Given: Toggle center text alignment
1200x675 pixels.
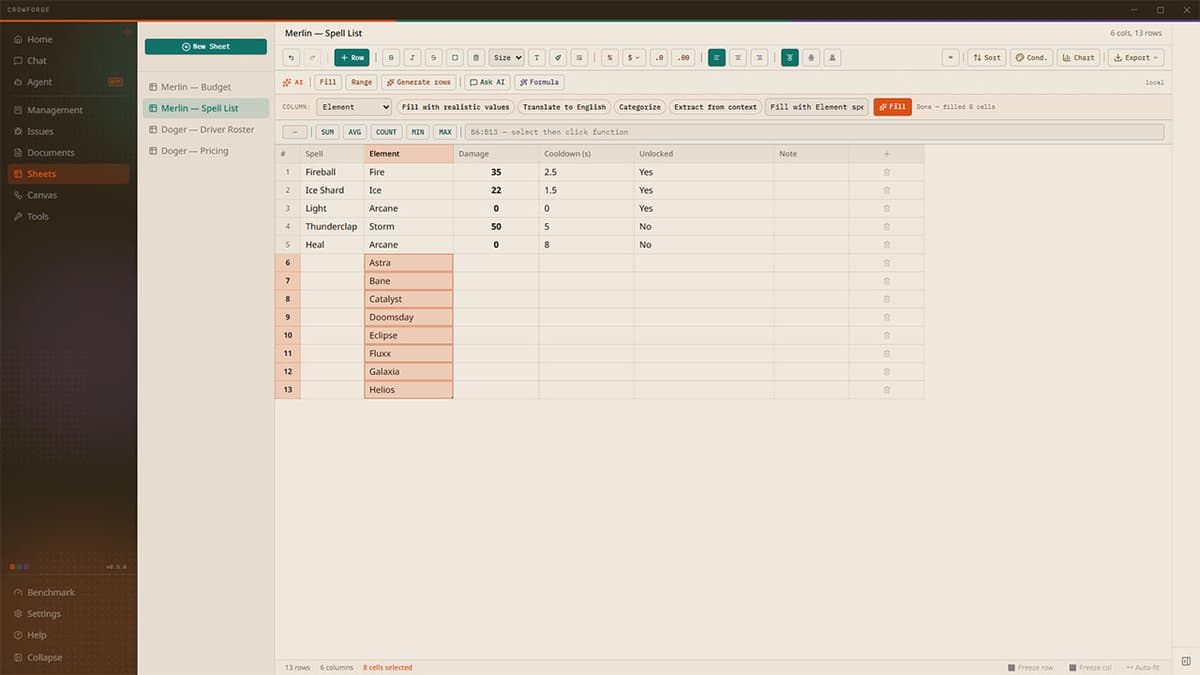Looking at the screenshot, I should coord(738,58).
